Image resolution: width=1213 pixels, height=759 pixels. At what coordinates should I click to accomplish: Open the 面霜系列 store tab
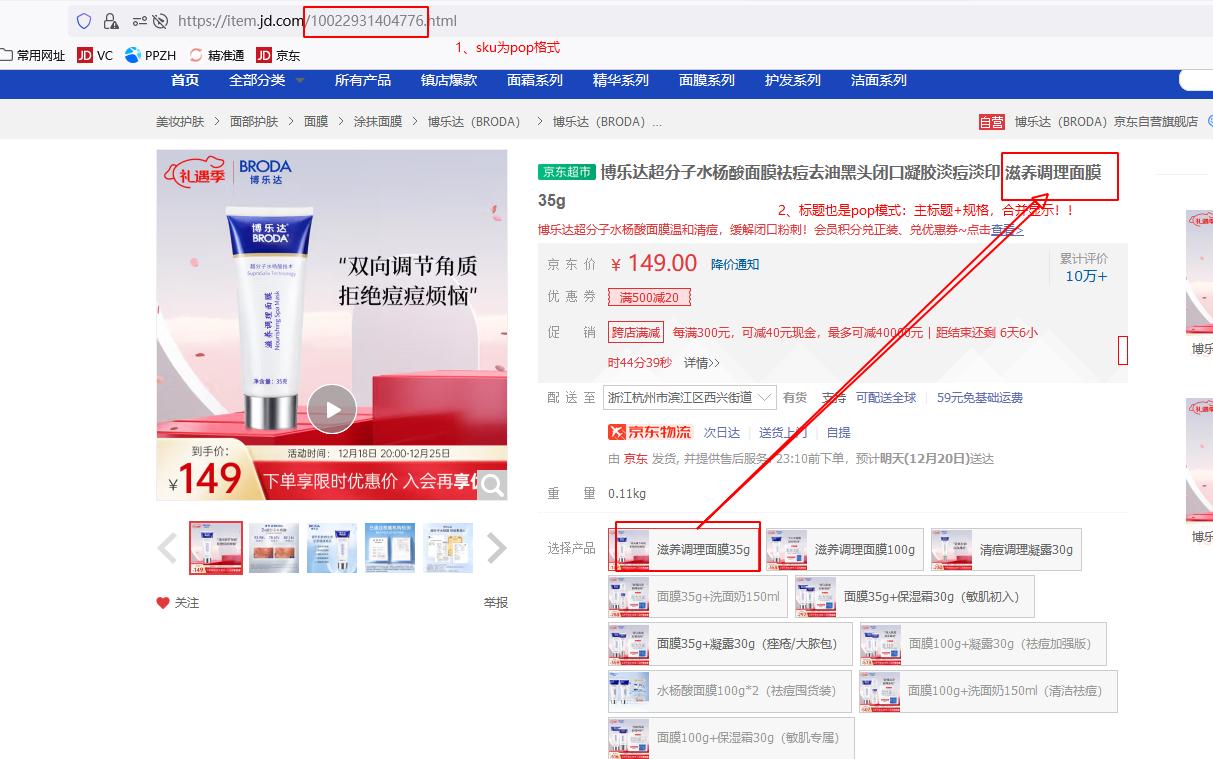point(535,80)
